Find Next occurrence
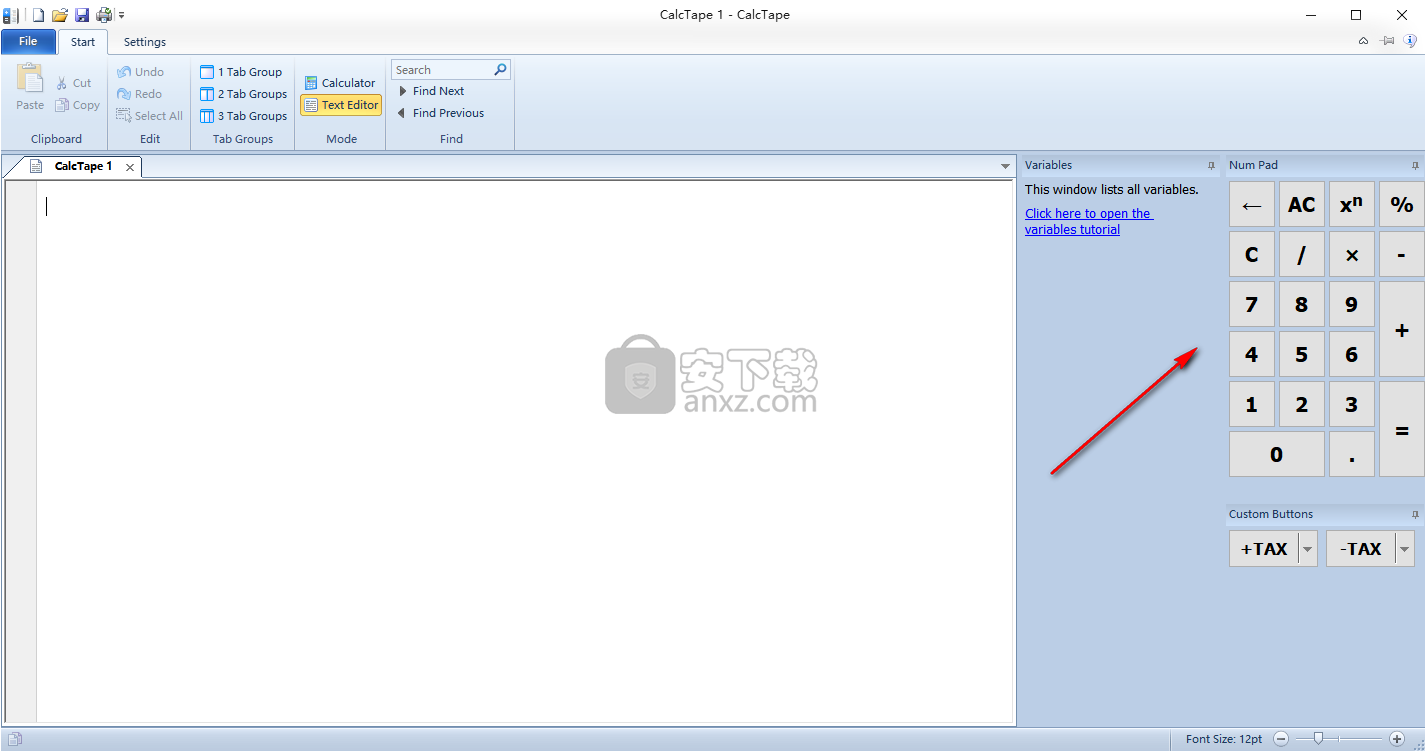 [x=431, y=91]
